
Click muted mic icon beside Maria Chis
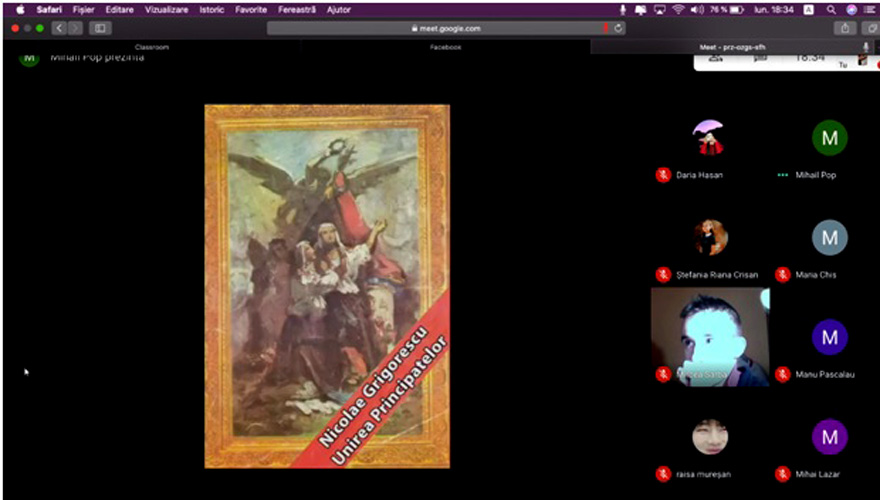tap(782, 275)
